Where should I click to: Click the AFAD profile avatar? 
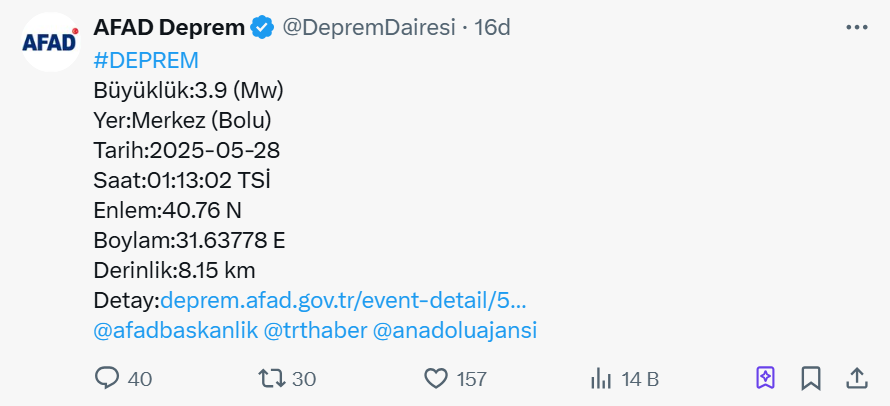coord(51,41)
